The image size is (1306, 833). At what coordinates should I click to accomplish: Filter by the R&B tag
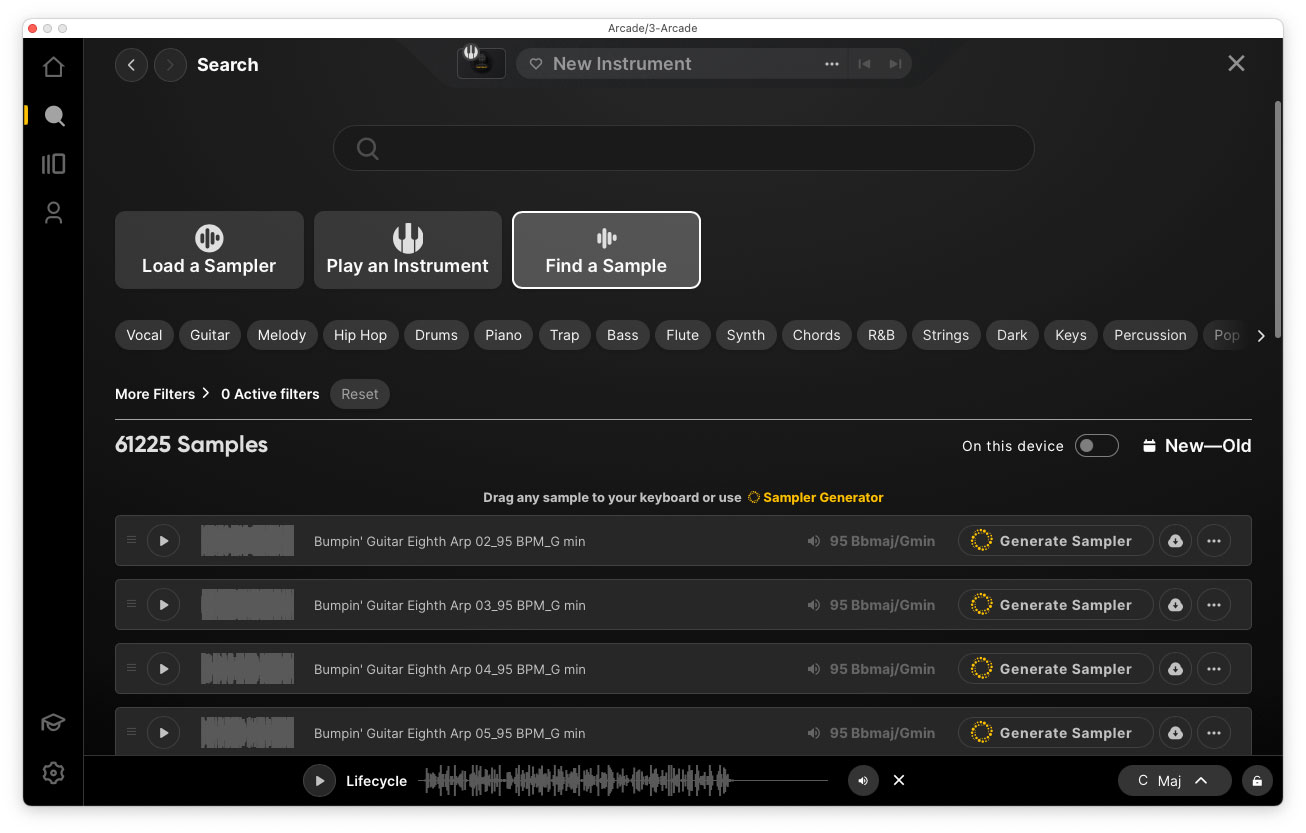click(881, 335)
